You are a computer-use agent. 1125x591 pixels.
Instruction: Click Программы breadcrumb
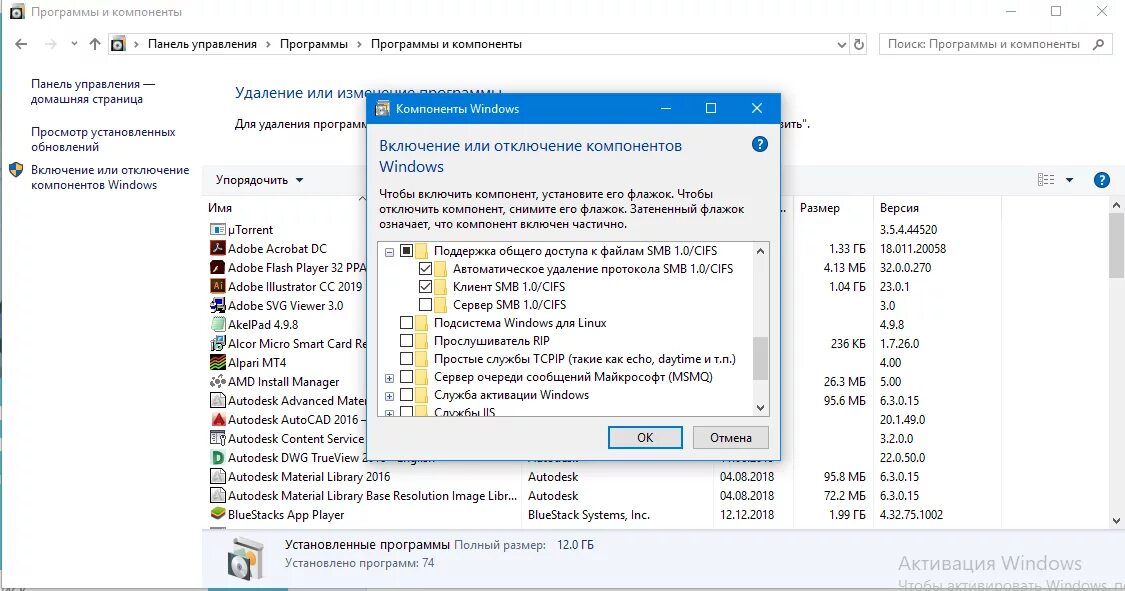coord(314,44)
